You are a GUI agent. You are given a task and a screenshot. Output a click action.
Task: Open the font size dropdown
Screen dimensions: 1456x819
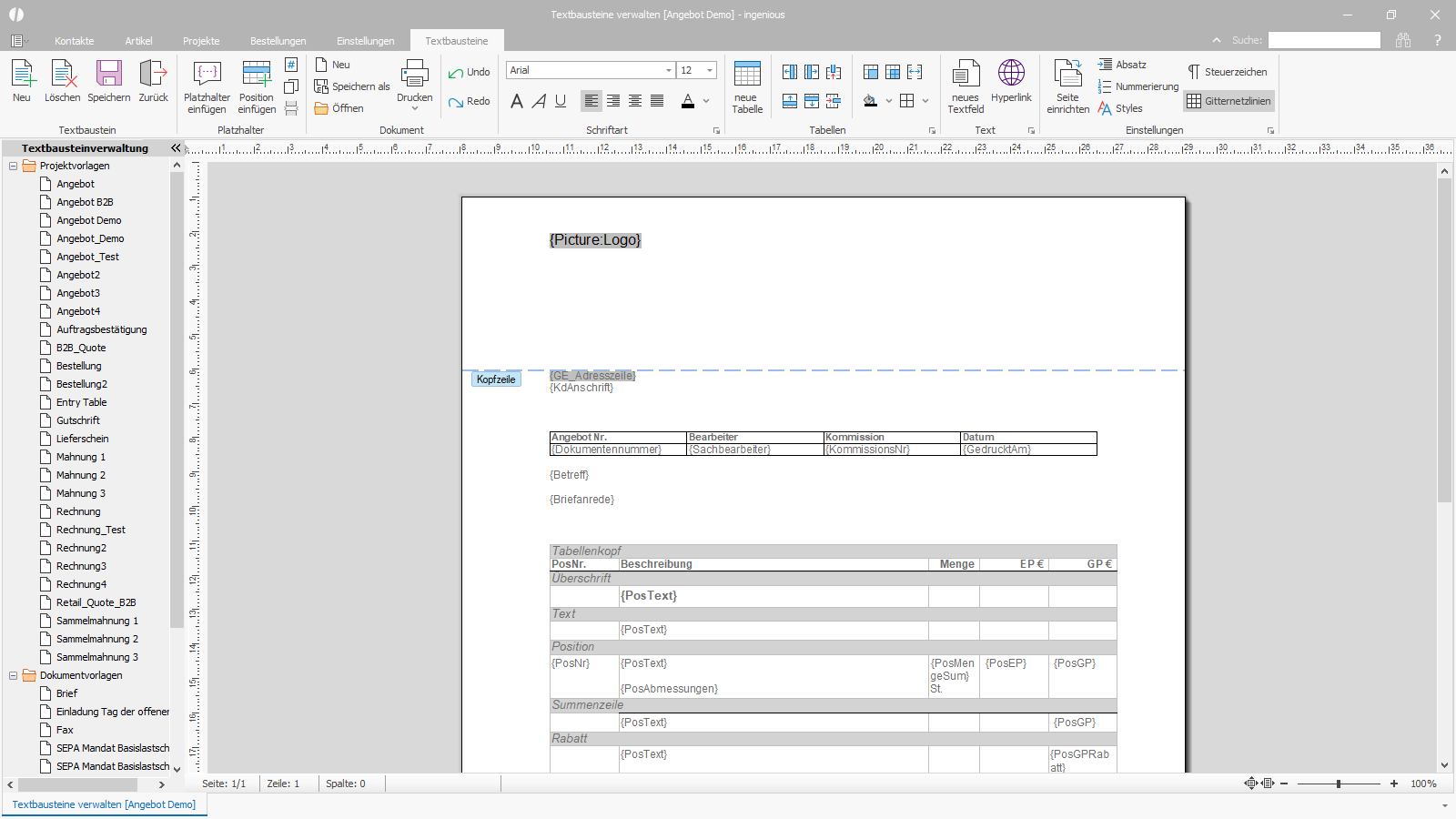(x=710, y=70)
